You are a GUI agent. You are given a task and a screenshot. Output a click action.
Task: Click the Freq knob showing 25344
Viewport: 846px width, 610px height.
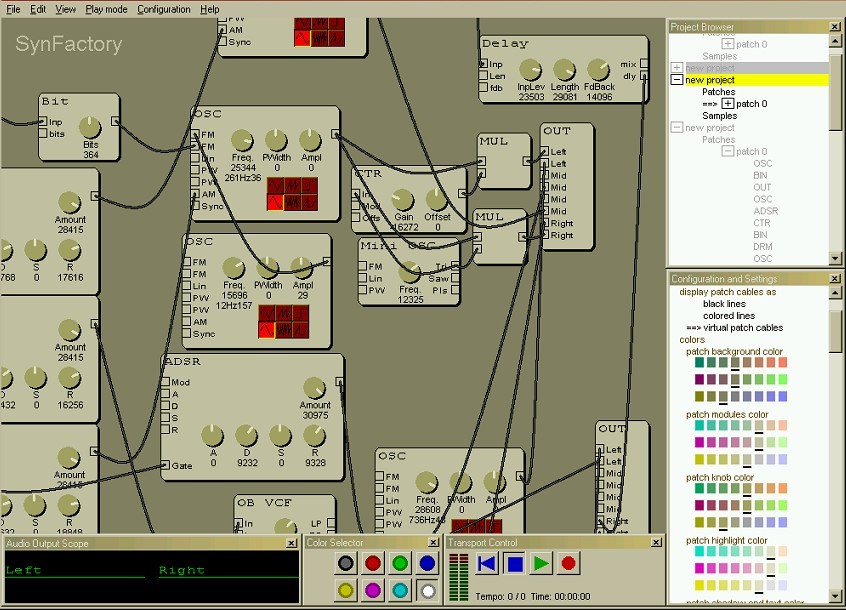click(x=242, y=141)
